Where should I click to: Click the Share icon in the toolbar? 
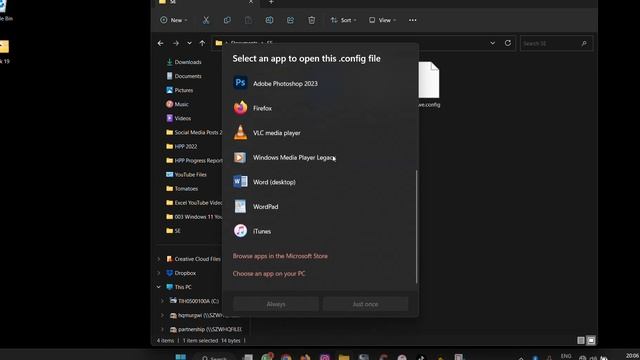click(x=290, y=20)
